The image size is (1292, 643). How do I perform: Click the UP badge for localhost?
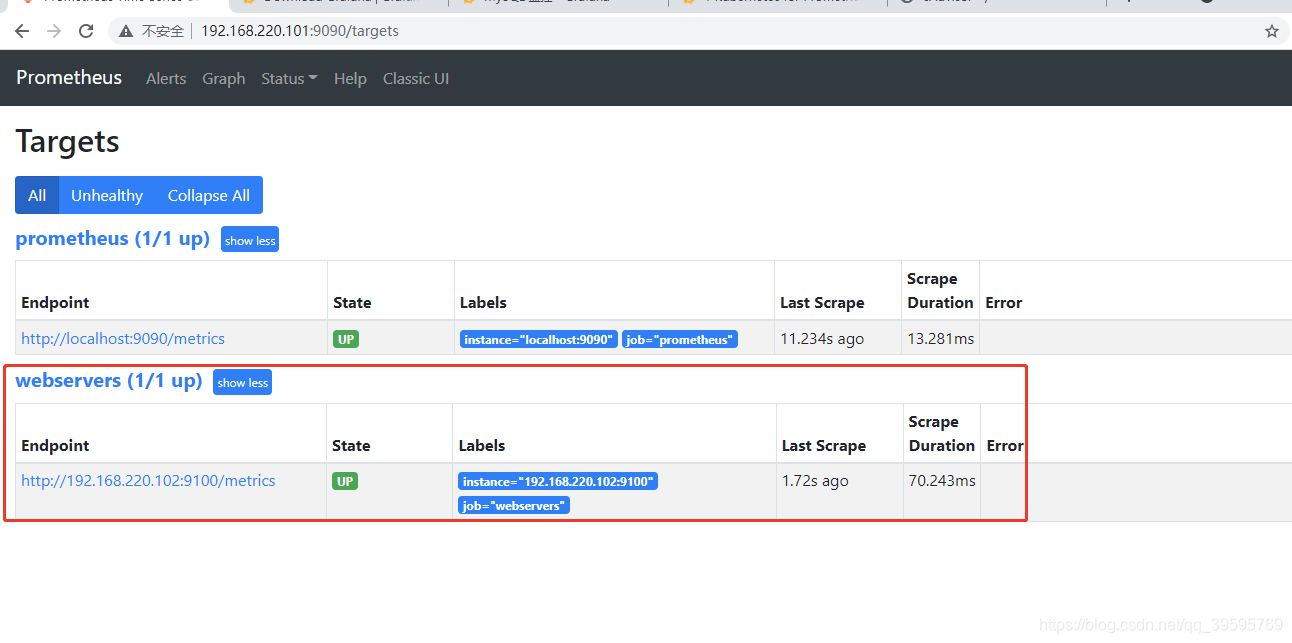coord(346,339)
